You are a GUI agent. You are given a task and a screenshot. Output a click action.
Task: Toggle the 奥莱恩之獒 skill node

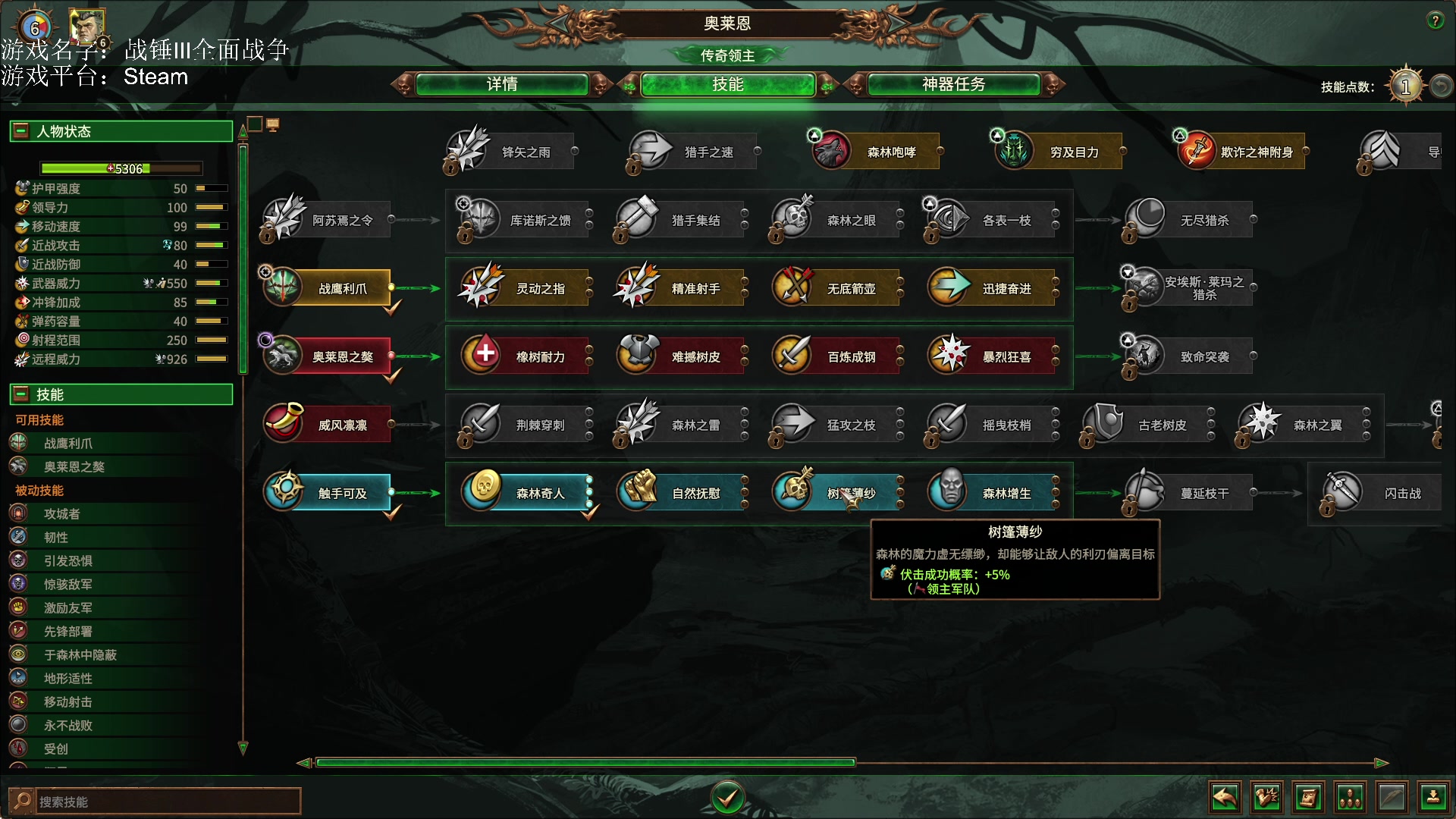328,356
